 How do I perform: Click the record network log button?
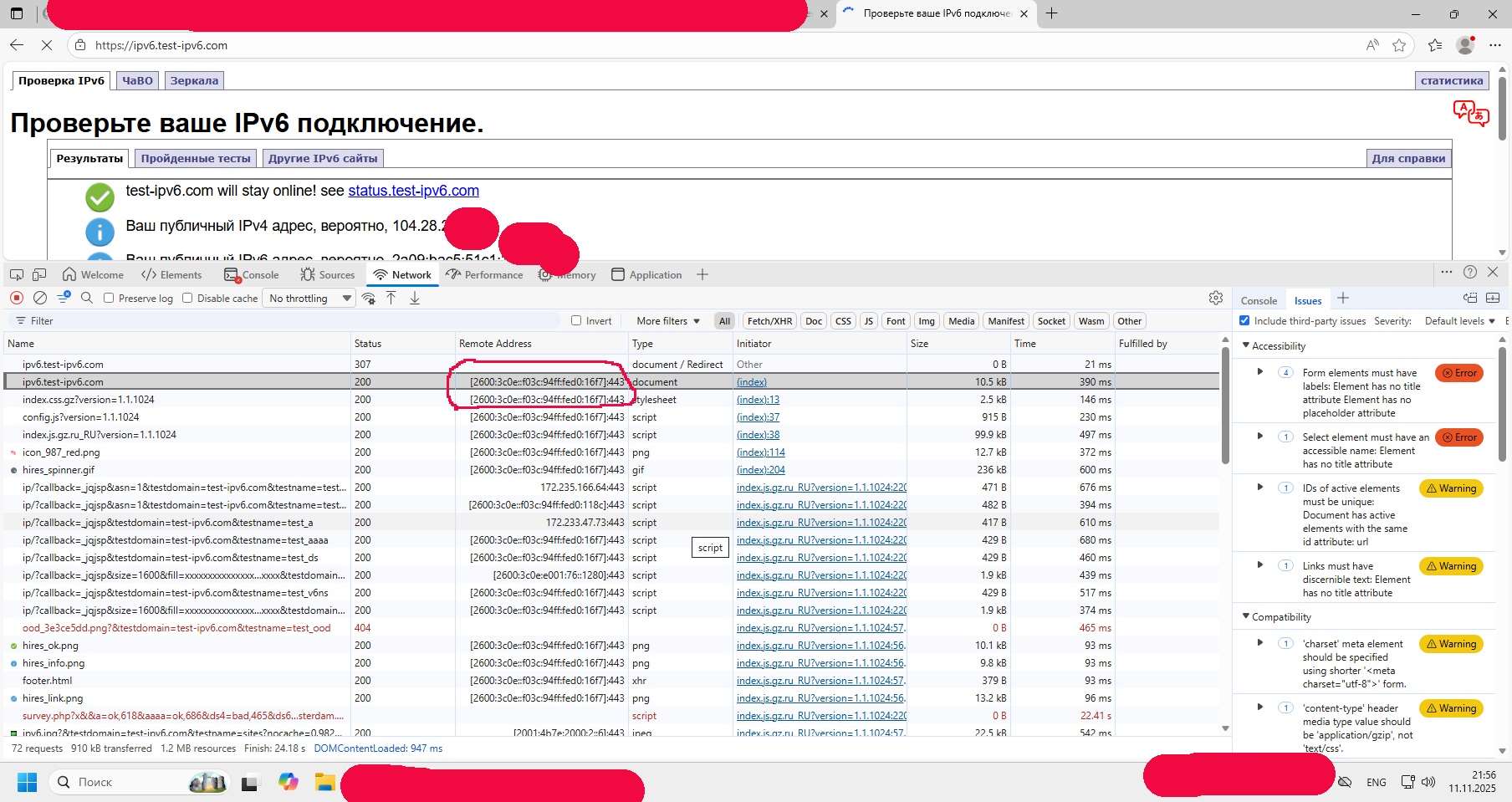(17, 298)
